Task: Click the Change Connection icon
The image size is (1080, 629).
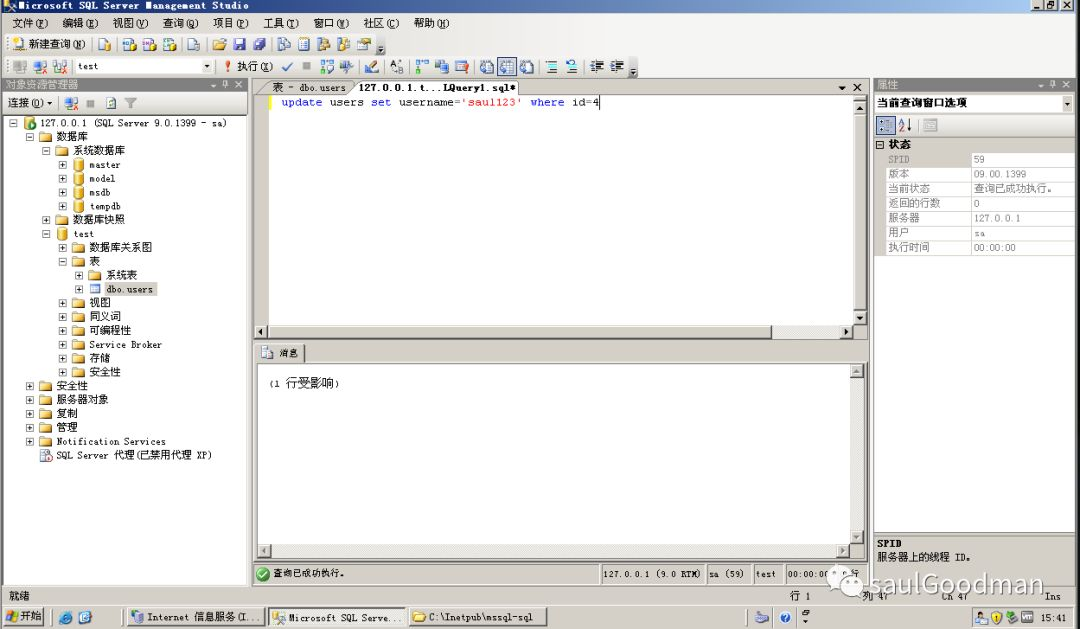Action: click(x=60, y=66)
